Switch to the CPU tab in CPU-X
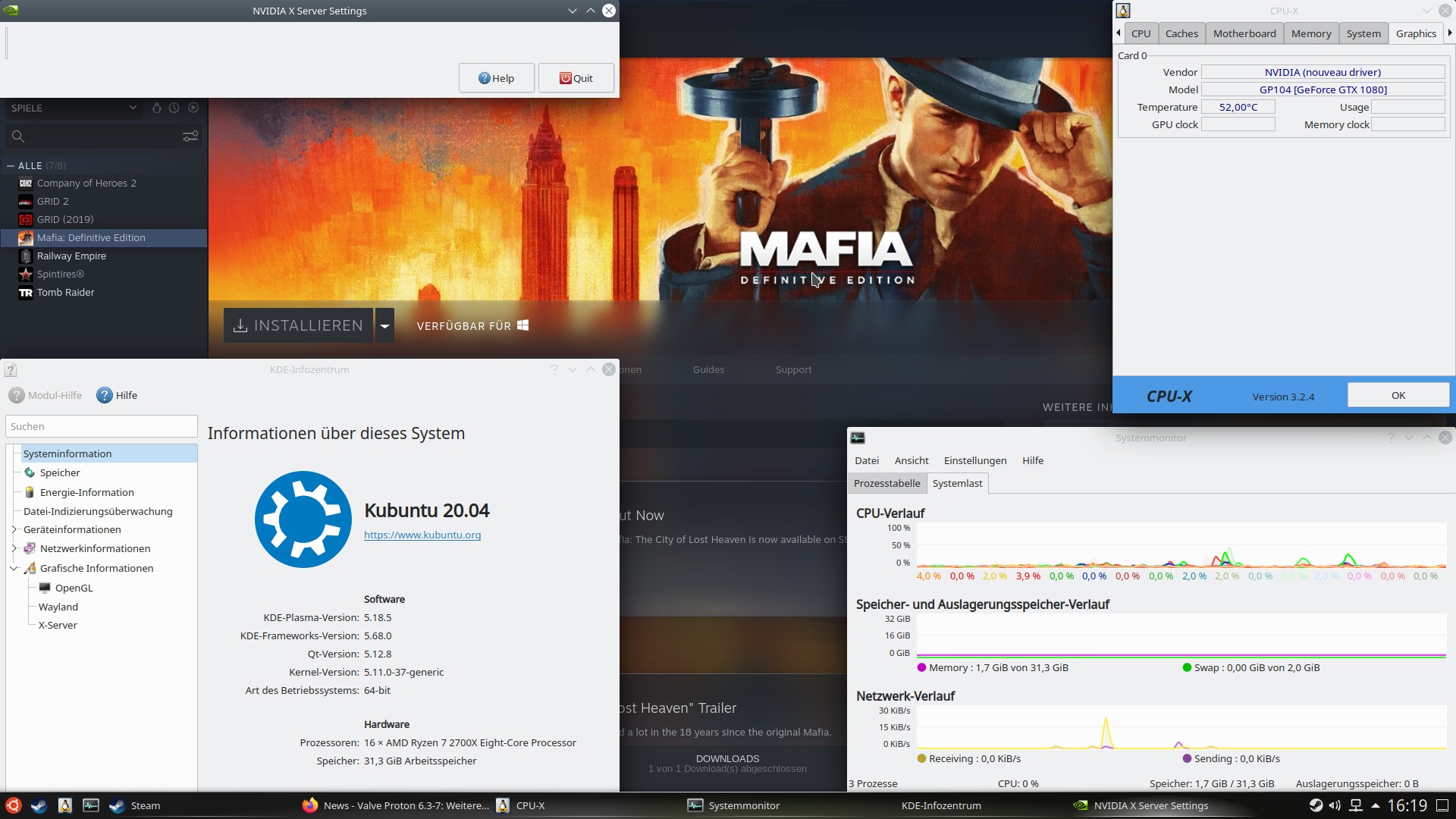The image size is (1456, 819). [x=1141, y=33]
